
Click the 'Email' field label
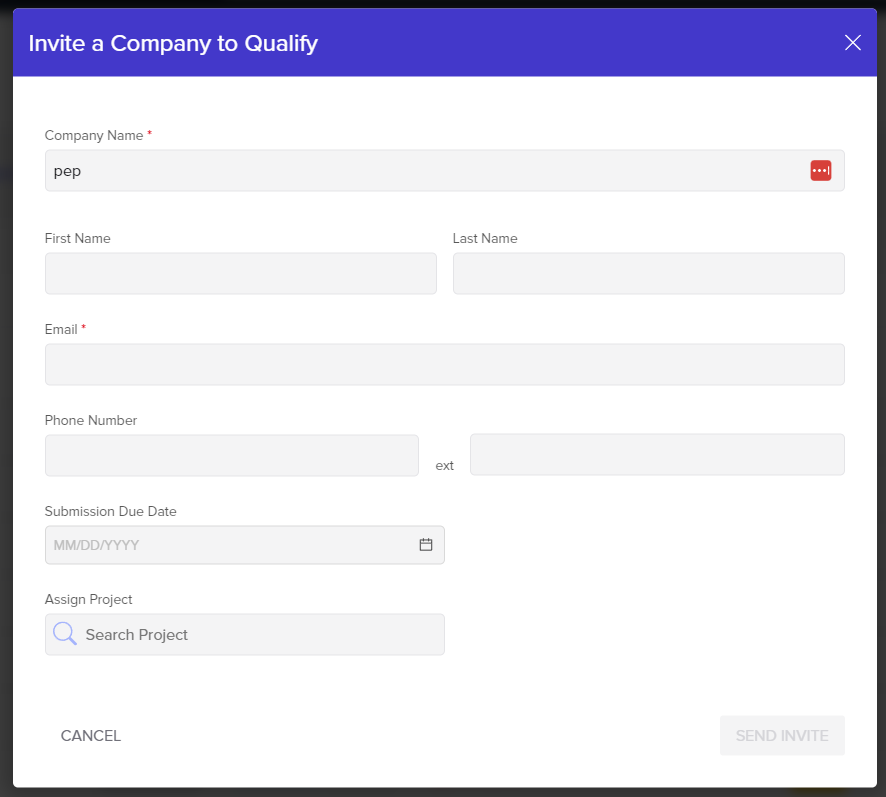(x=61, y=329)
